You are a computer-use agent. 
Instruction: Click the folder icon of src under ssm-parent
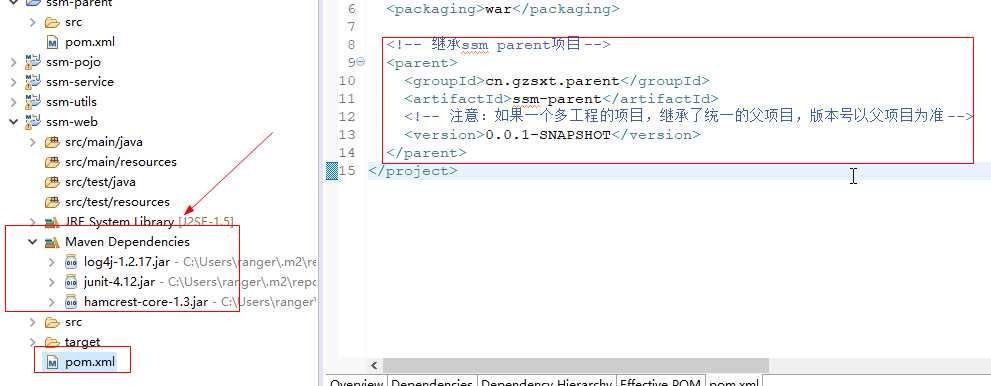click(52, 22)
